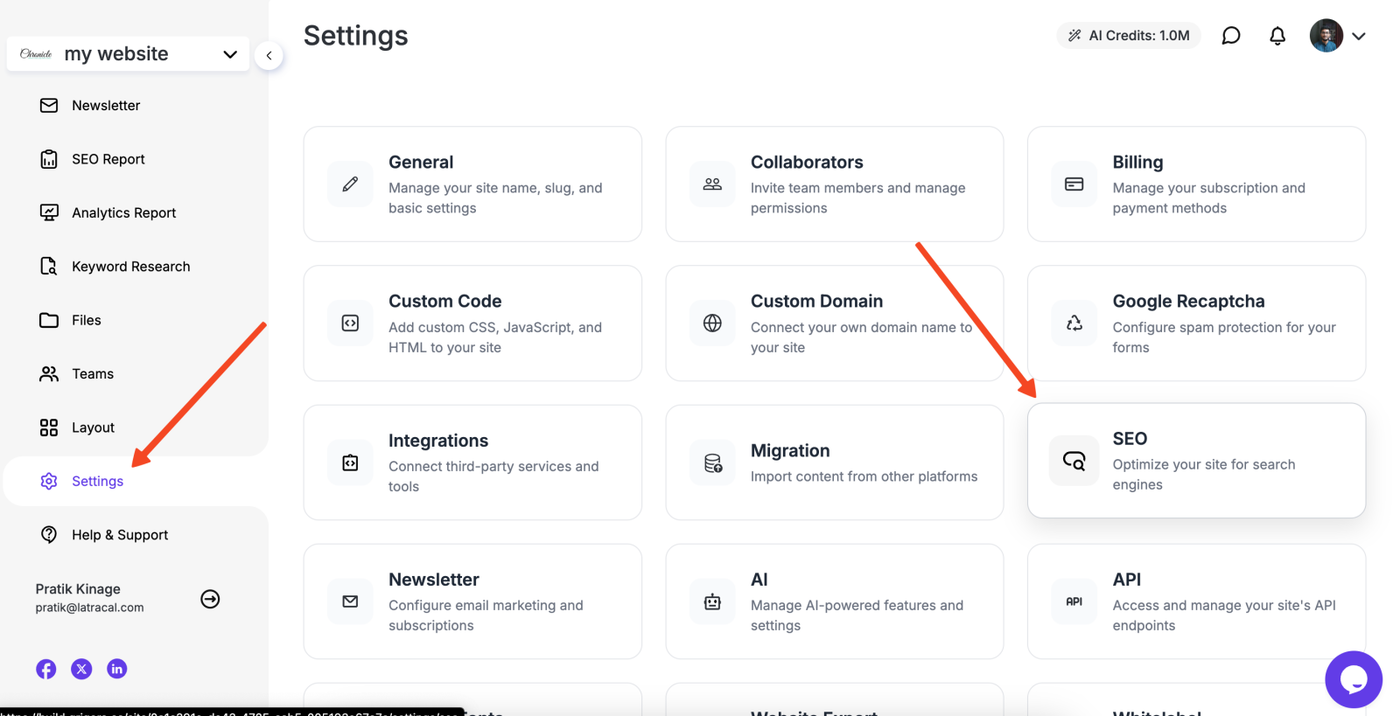
Task: Open the chat messages icon
Action: click(1231, 36)
